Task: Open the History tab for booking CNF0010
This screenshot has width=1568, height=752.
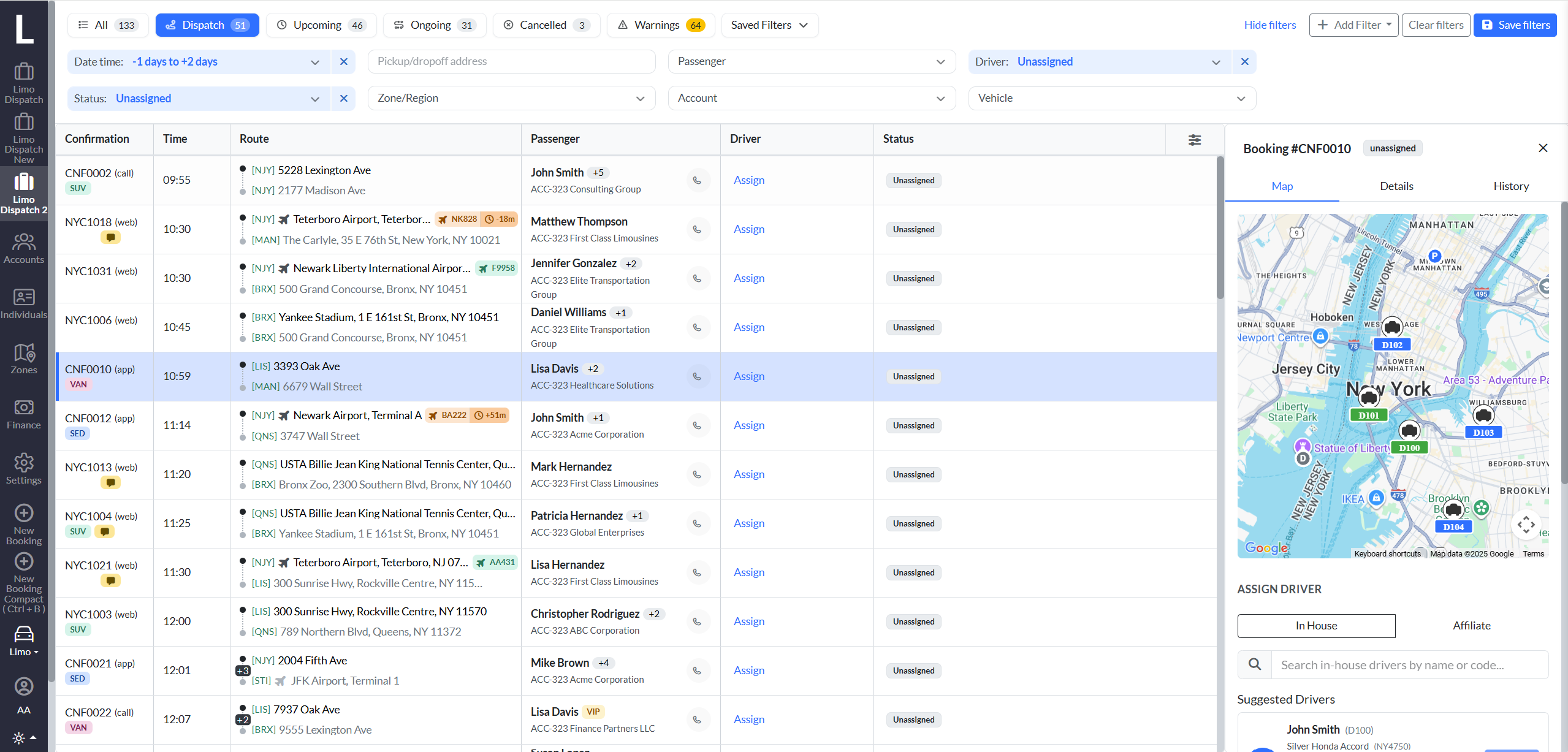Action: click(x=1511, y=186)
